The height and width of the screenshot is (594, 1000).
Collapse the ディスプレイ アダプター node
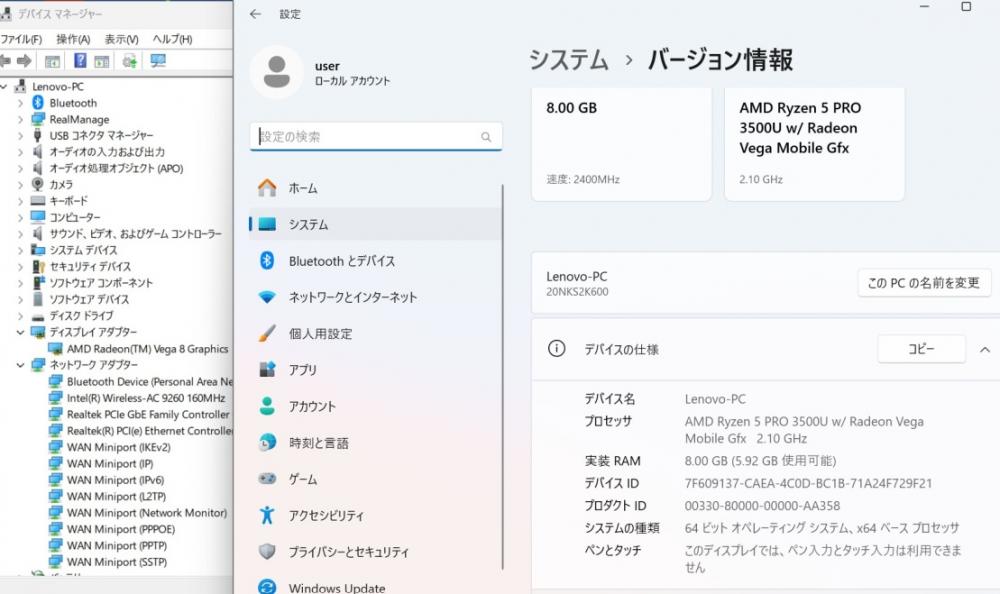[x=20, y=332]
